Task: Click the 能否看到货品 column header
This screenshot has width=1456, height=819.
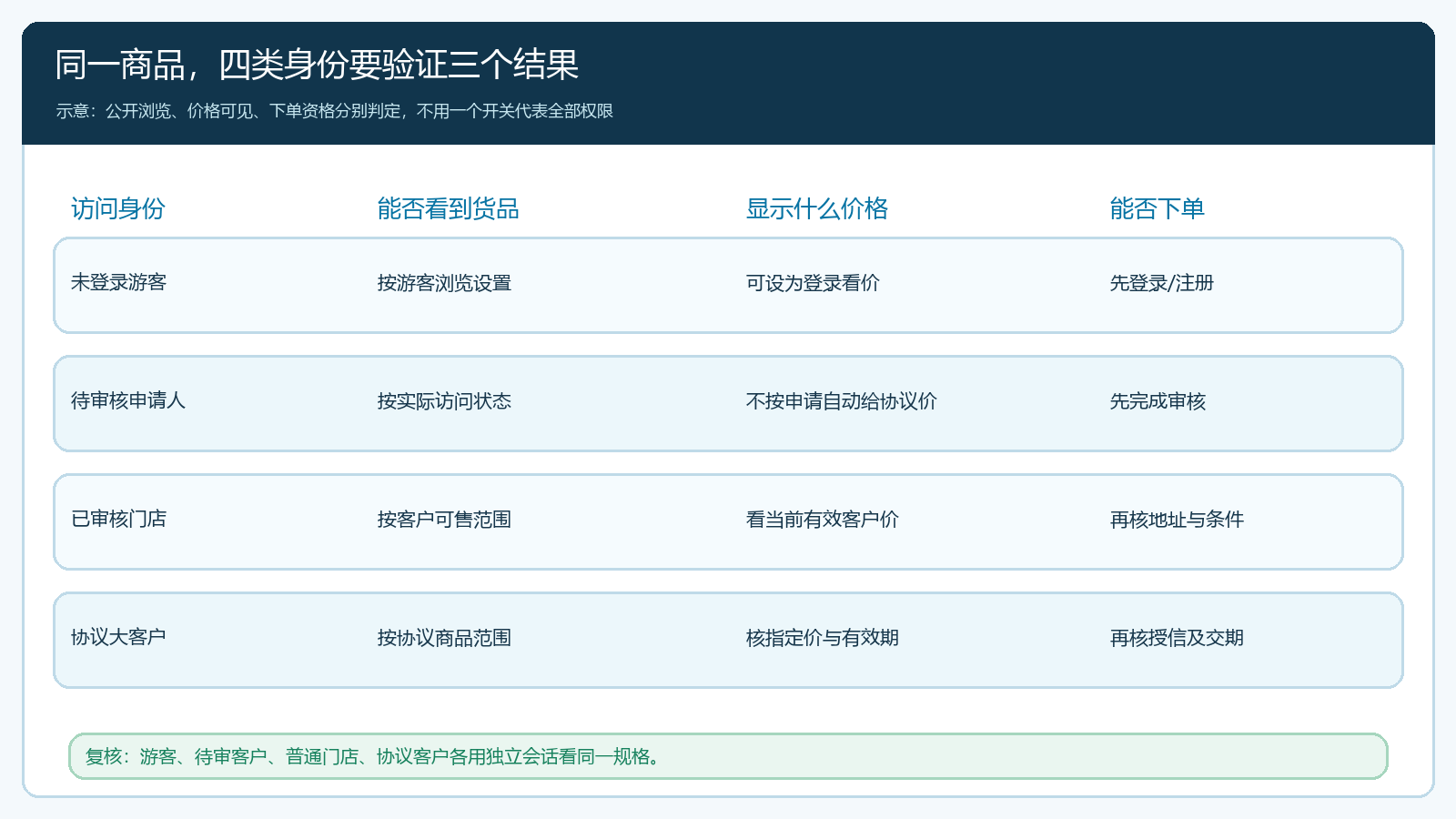Action: (x=448, y=208)
